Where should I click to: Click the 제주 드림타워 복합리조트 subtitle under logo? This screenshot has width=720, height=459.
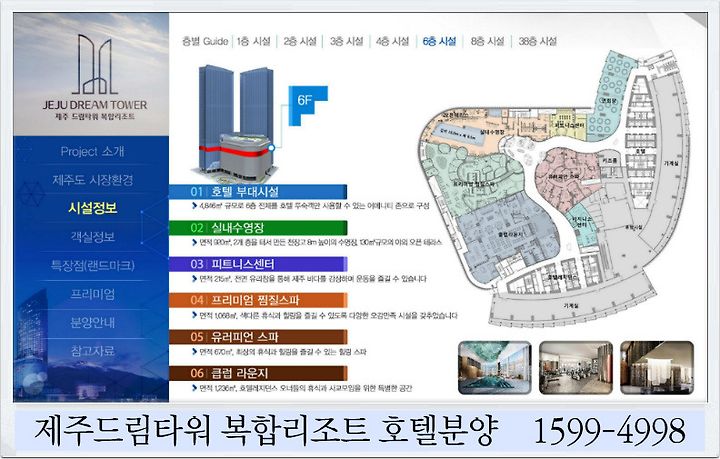95,117
